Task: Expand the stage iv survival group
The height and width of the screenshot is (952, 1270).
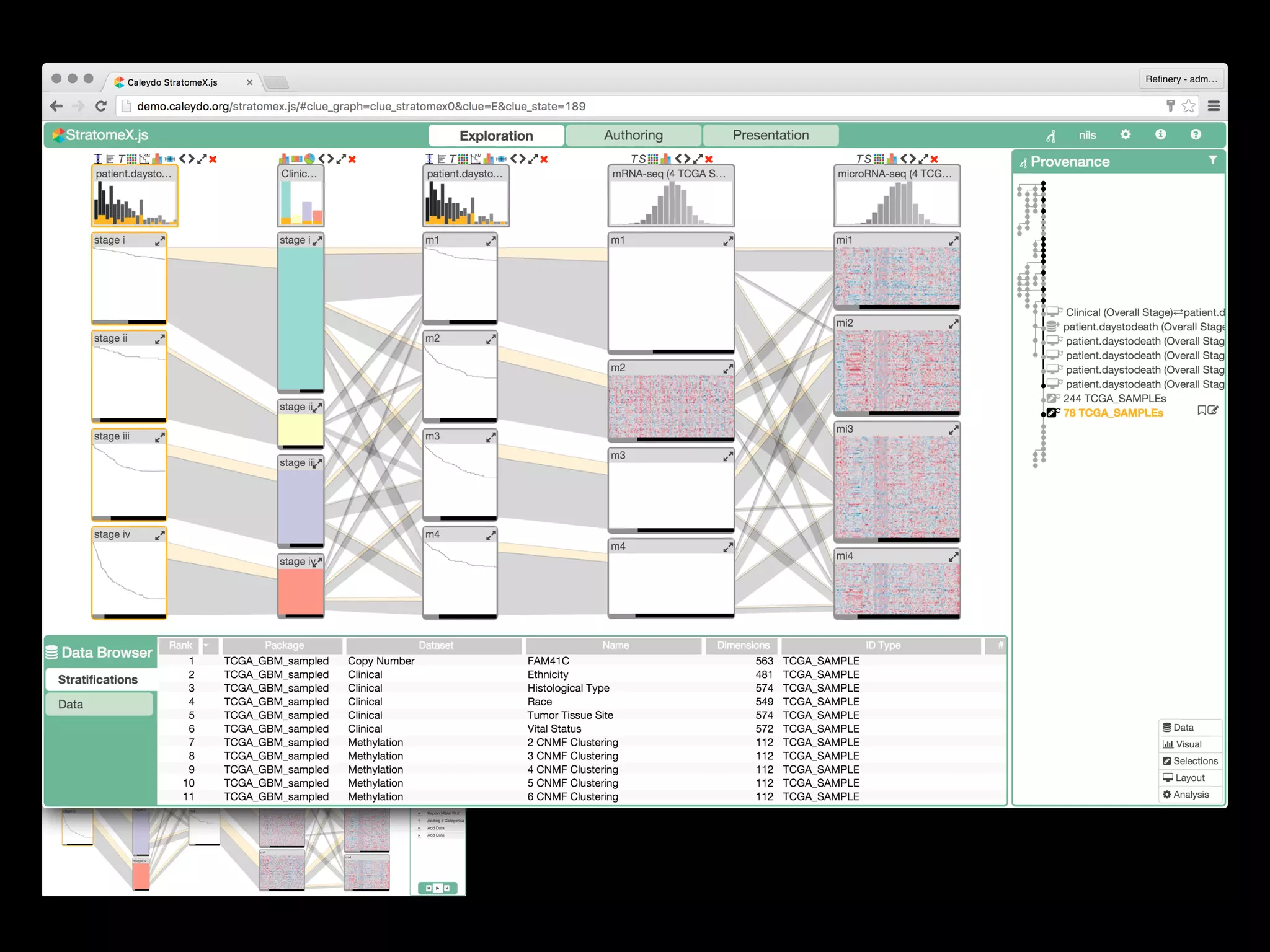Action: coord(160,535)
